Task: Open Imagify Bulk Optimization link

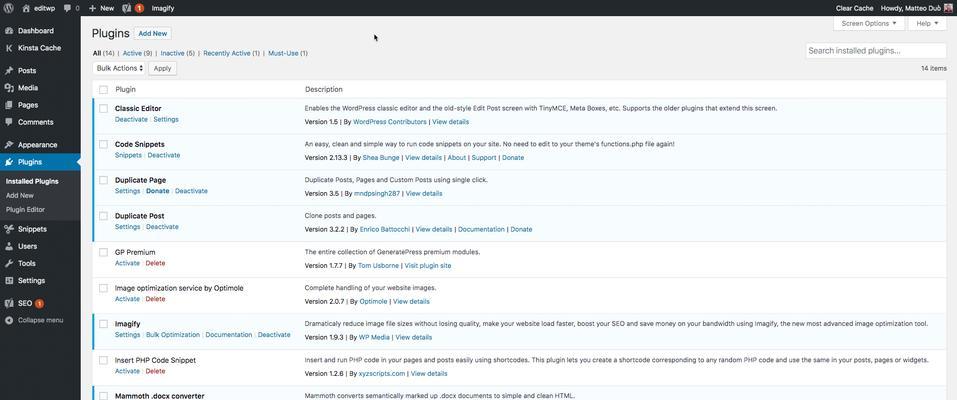Action: click(173, 335)
